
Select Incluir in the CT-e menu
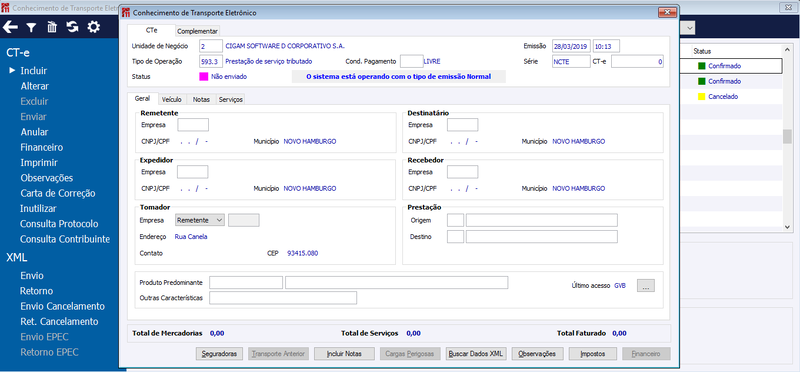(x=34, y=71)
